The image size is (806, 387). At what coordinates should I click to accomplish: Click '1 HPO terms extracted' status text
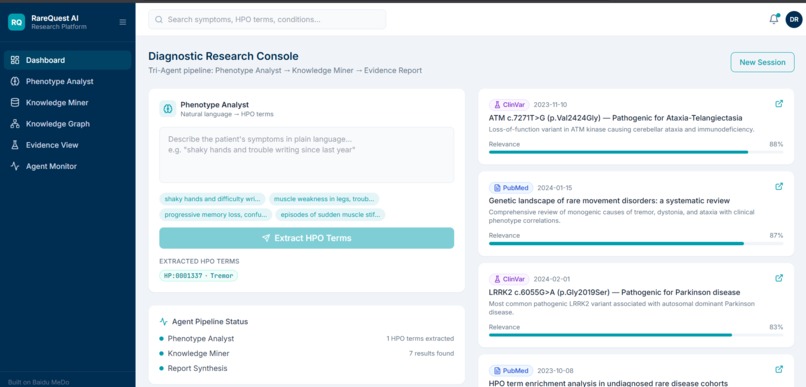pyautogui.click(x=420, y=339)
